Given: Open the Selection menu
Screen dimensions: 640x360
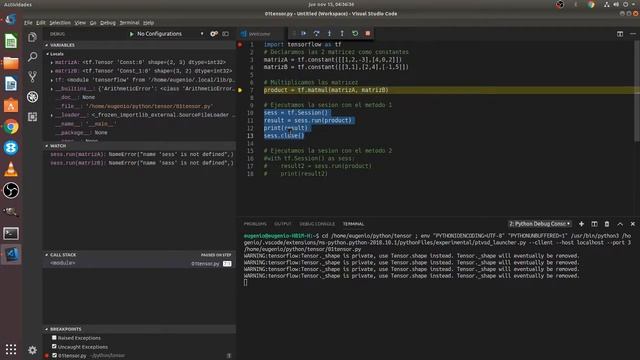Looking at the screenshot, I should click(x=60, y=23).
